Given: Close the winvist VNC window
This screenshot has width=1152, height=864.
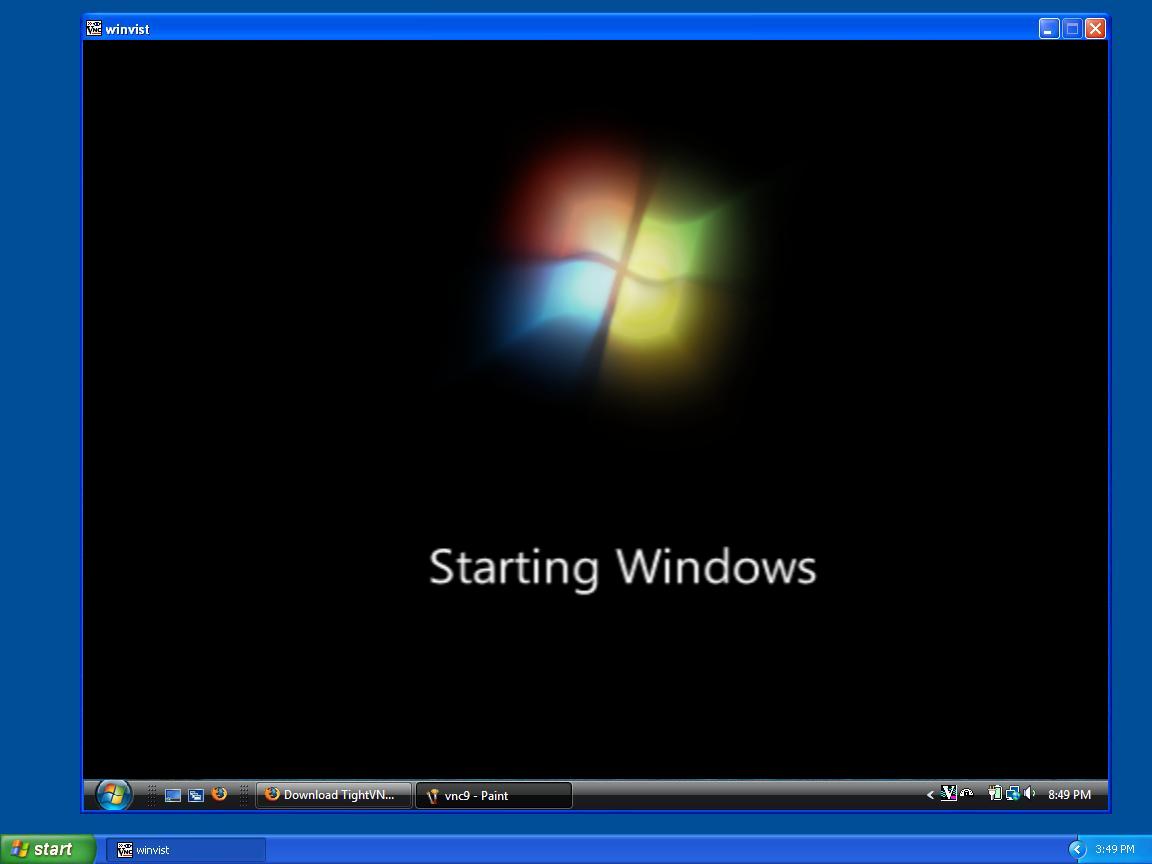Looking at the screenshot, I should (1095, 29).
